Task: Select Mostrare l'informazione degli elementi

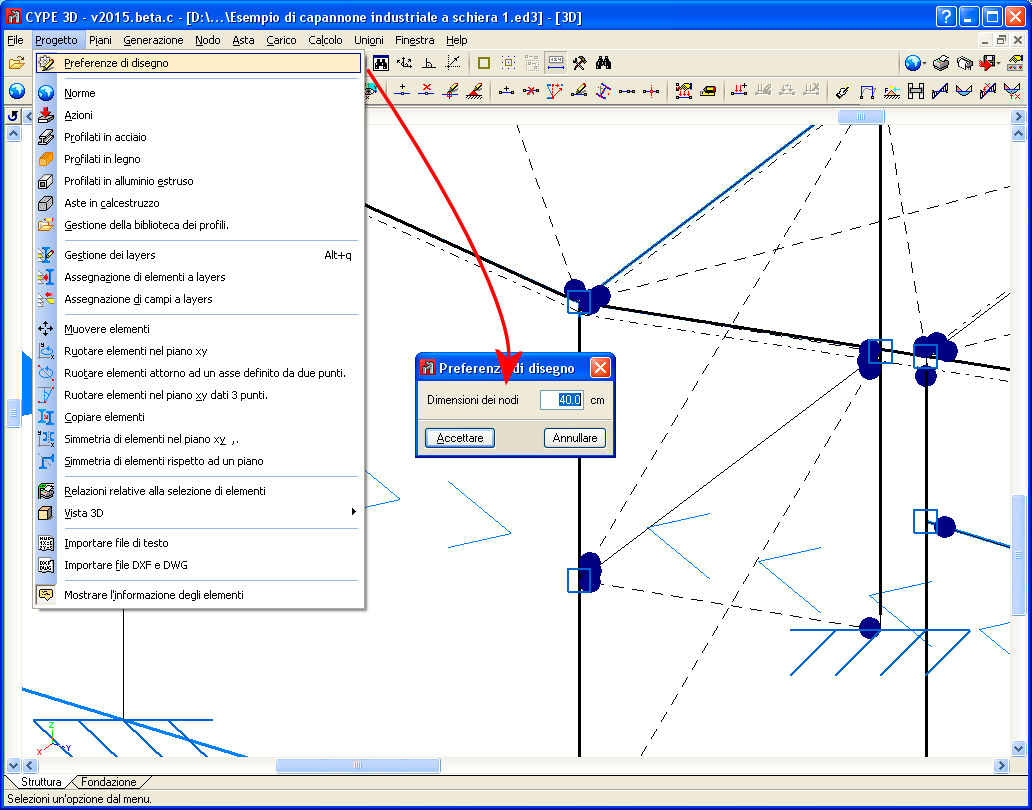Action: point(198,595)
